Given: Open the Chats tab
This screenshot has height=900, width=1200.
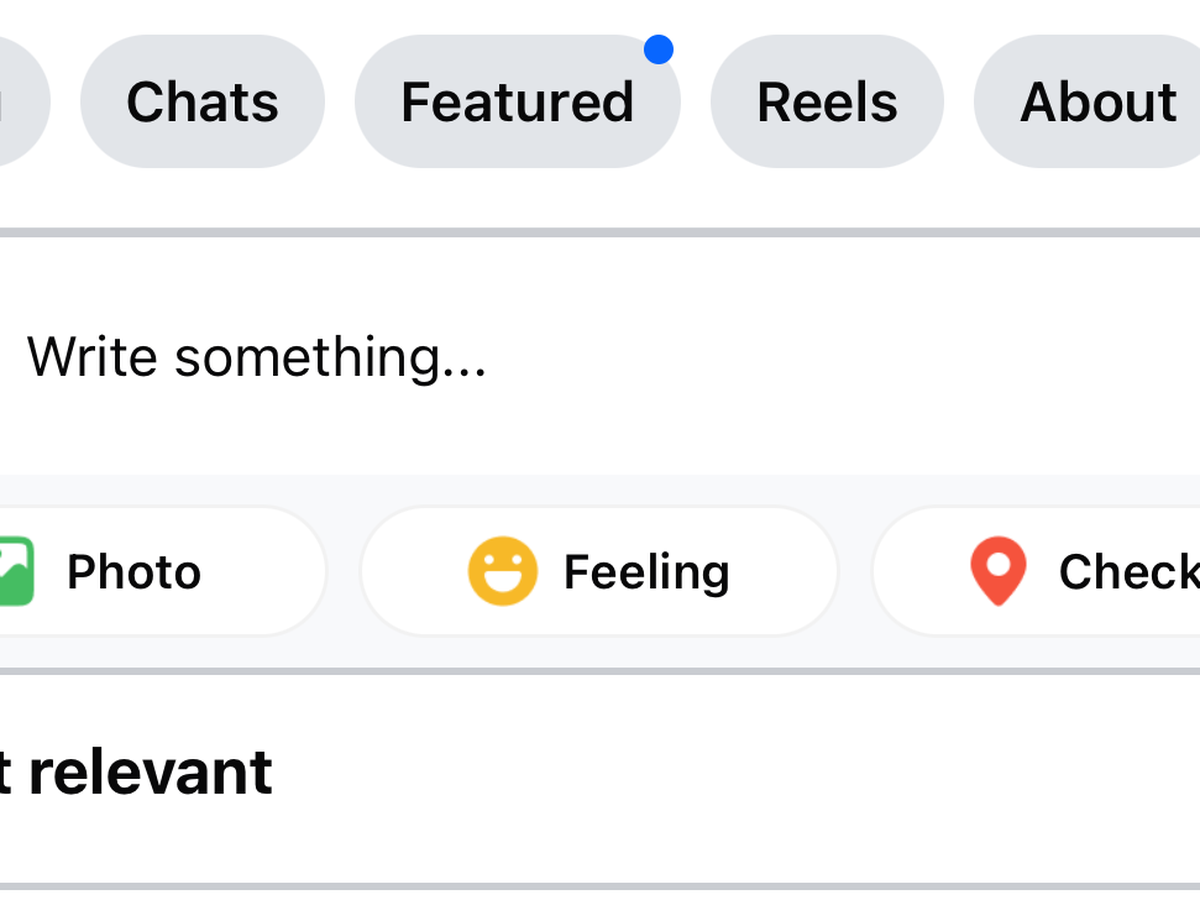Looking at the screenshot, I should pyautogui.click(x=202, y=102).
